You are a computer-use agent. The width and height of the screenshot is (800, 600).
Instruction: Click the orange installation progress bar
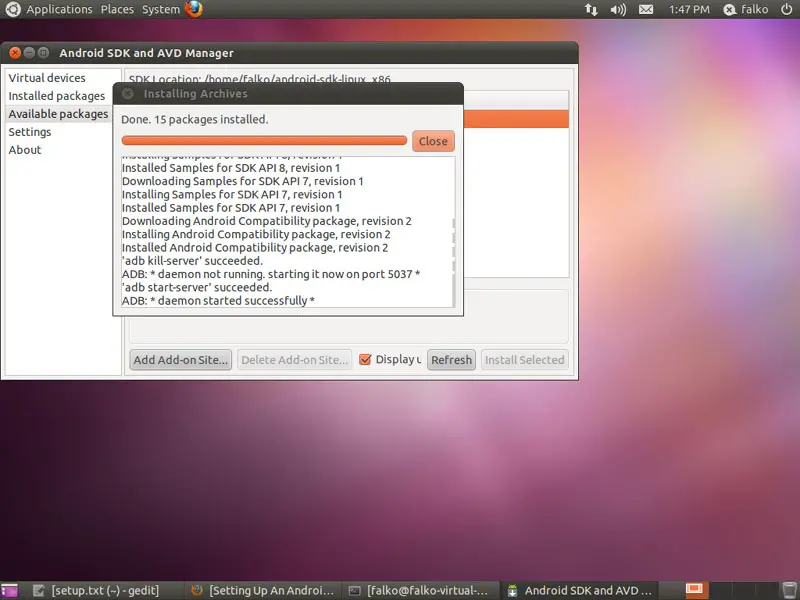pos(264,141)
